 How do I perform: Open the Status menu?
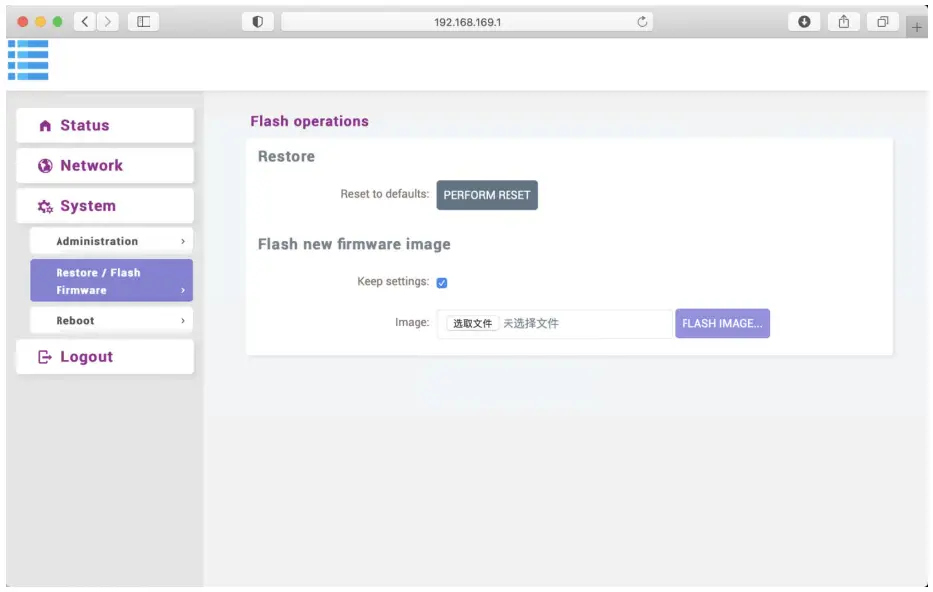[105, 126]
